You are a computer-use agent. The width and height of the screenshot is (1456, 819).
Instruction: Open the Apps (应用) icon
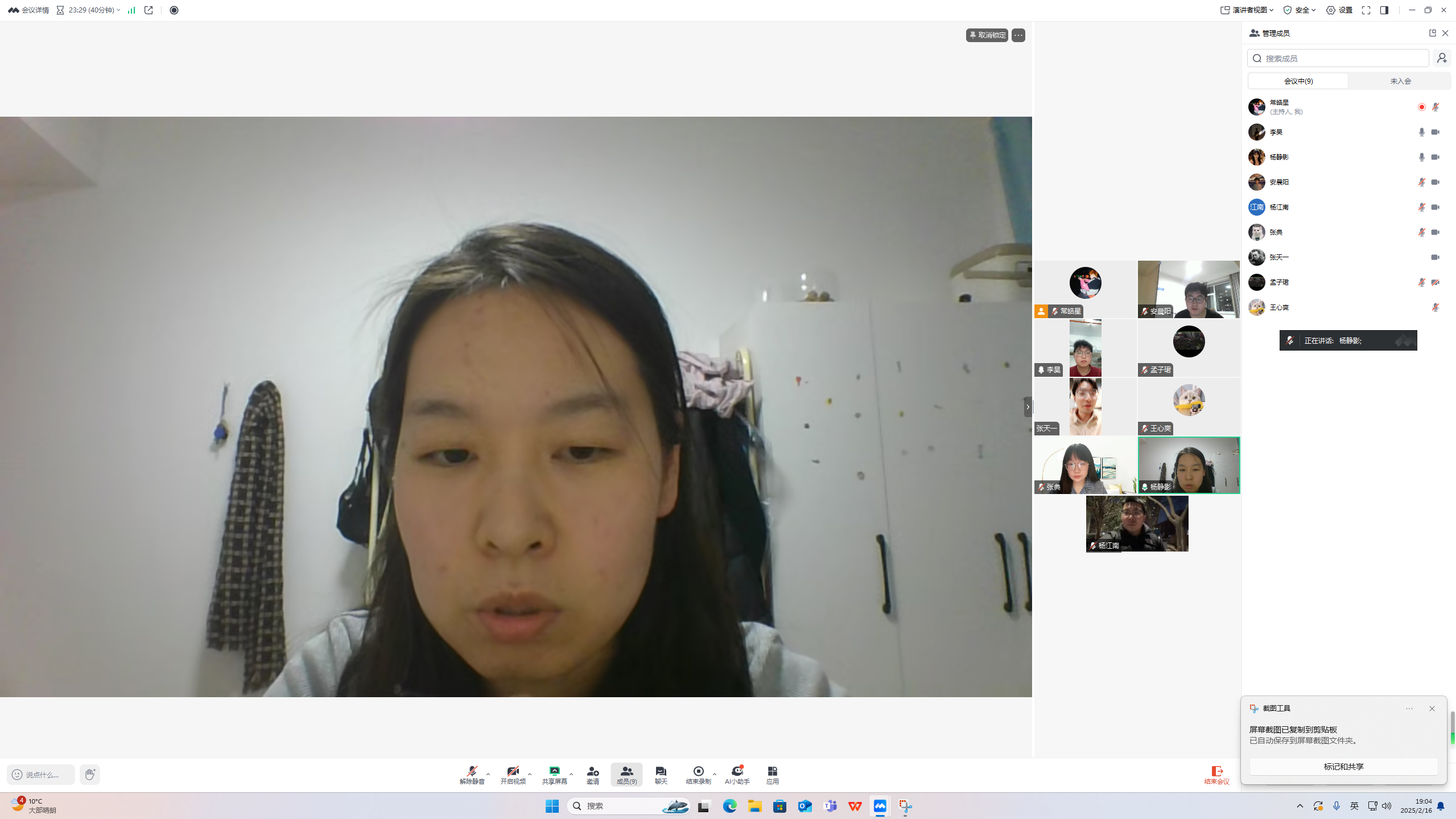pyautogui.click(x=772, y=774)
